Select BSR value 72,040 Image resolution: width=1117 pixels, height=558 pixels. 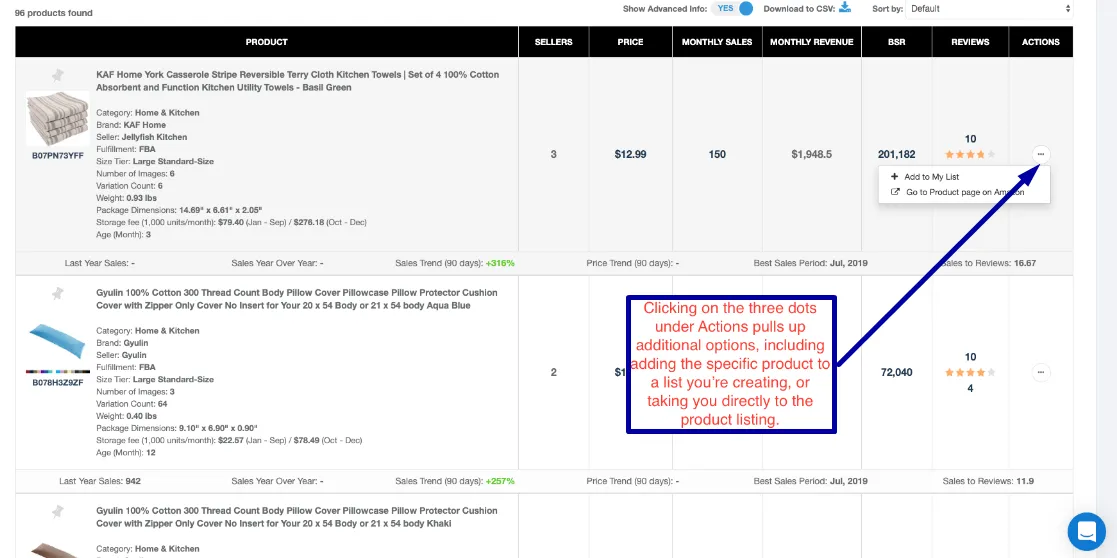click(x=897, y=372)
